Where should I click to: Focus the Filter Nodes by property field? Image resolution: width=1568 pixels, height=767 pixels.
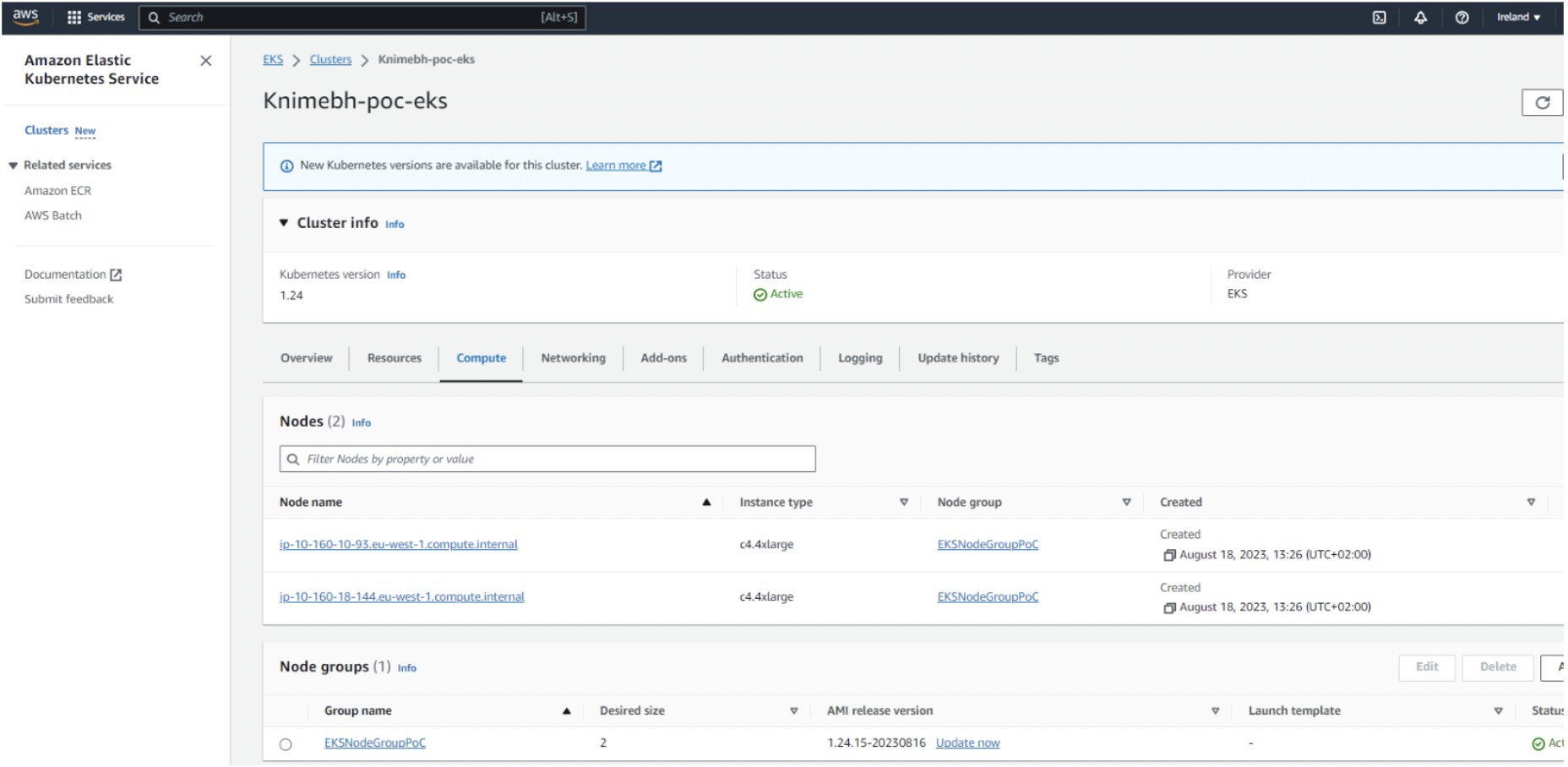[547, 460]
